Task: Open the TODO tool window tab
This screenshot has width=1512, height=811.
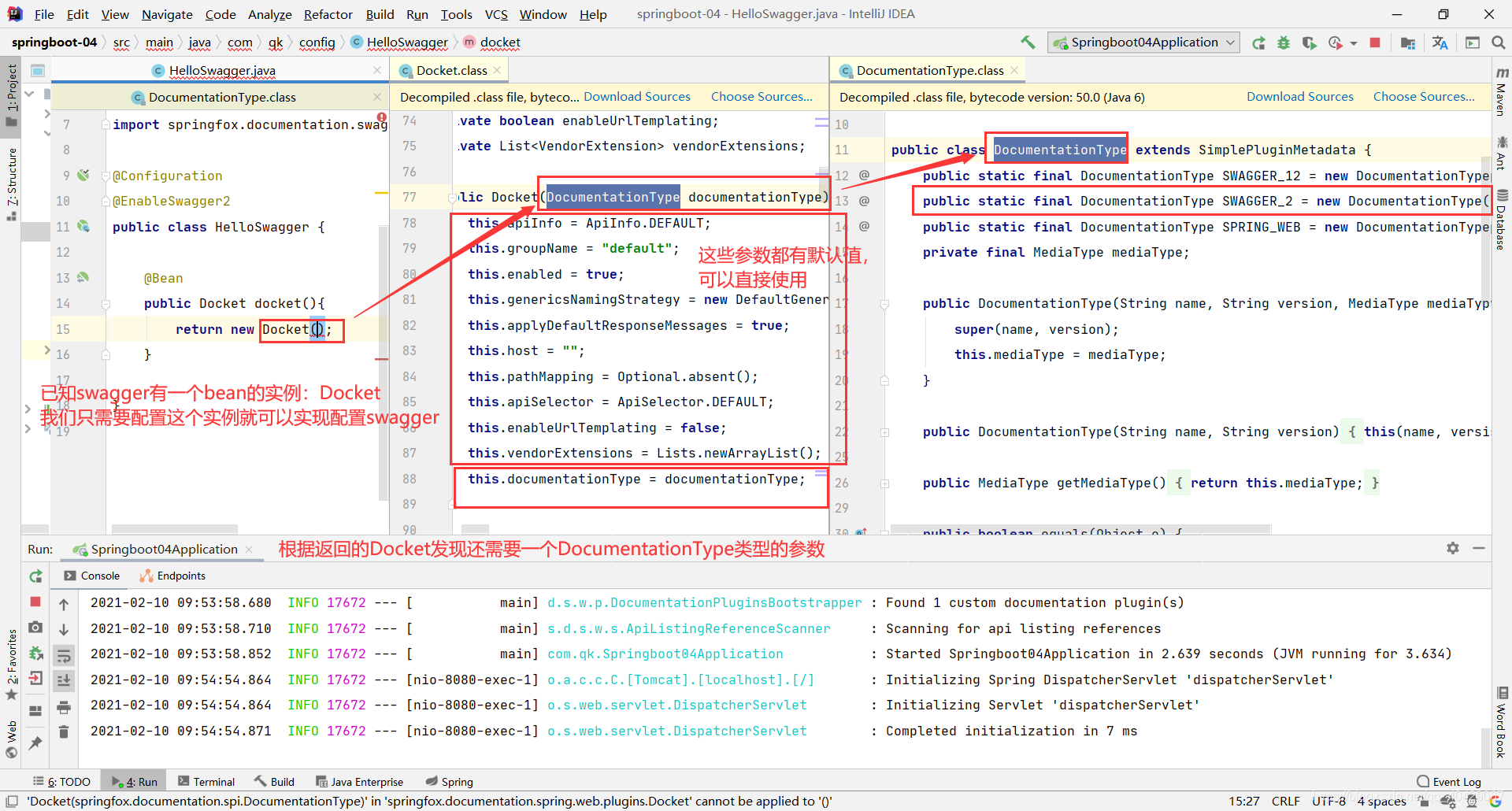Action: coord(62,781)
